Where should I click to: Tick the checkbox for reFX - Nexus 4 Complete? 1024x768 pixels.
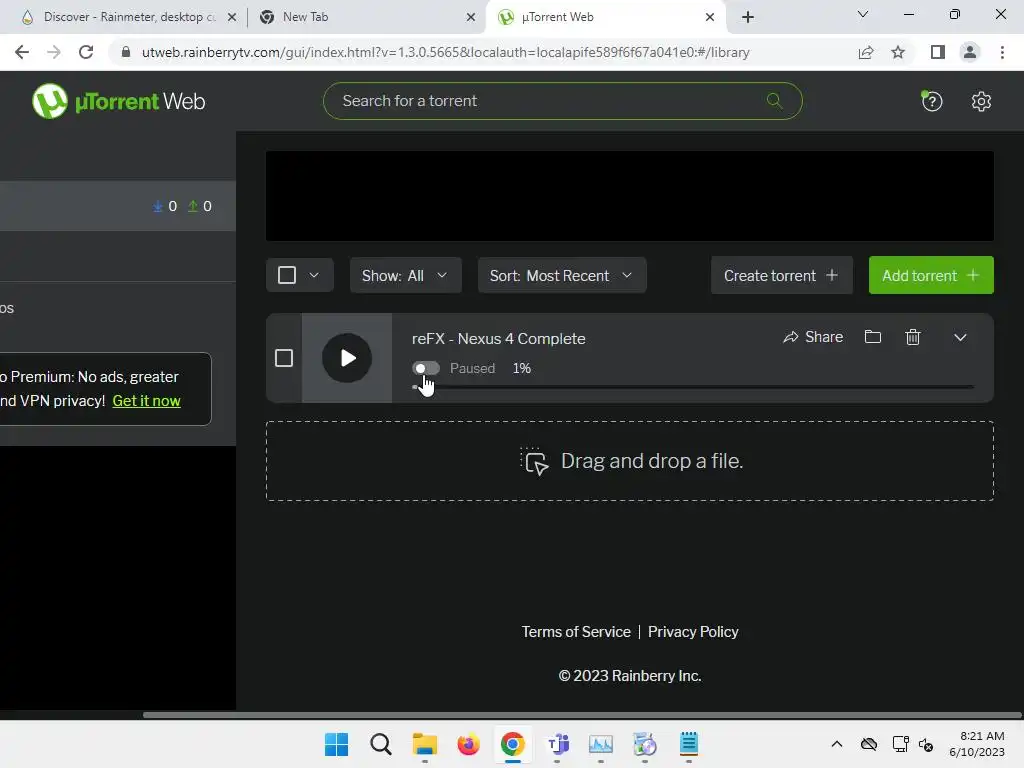(x=284, y=358)
